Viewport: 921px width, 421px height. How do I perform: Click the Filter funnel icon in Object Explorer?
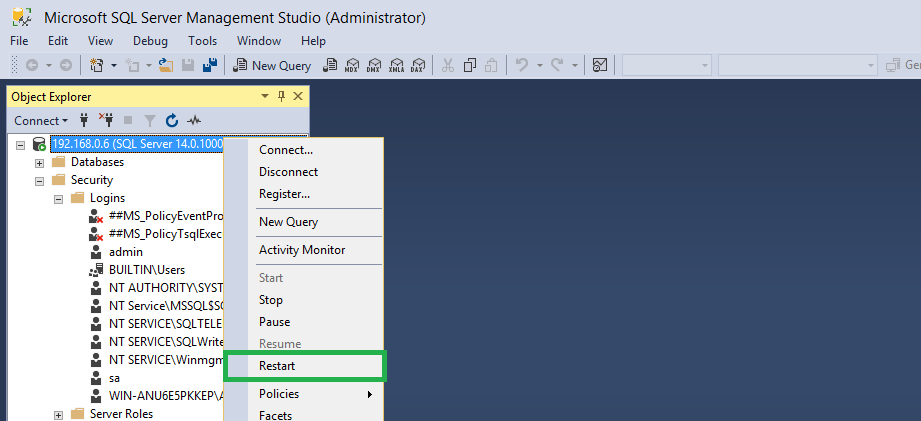tap(150, 121)
